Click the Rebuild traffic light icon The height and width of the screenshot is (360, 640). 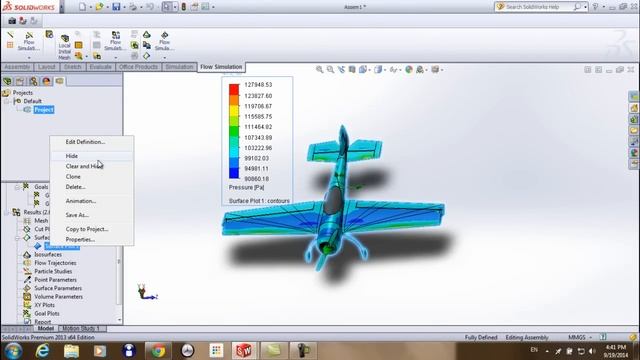pyautogui.click(x=184, y=7)
